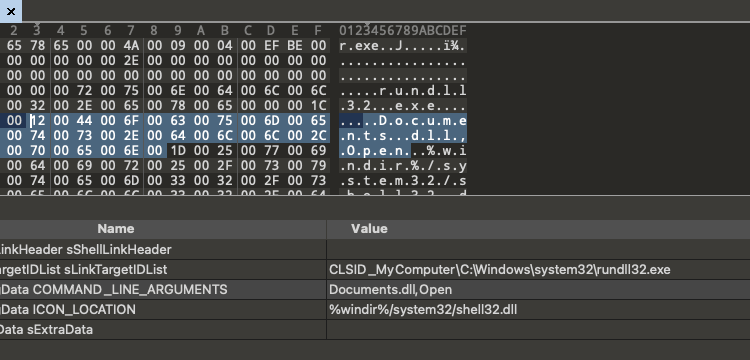Viewport: 750px width, 360px height.
Task: Click ASCII text '.3.2...e.x.e....'
Action: tap(403, 106)
